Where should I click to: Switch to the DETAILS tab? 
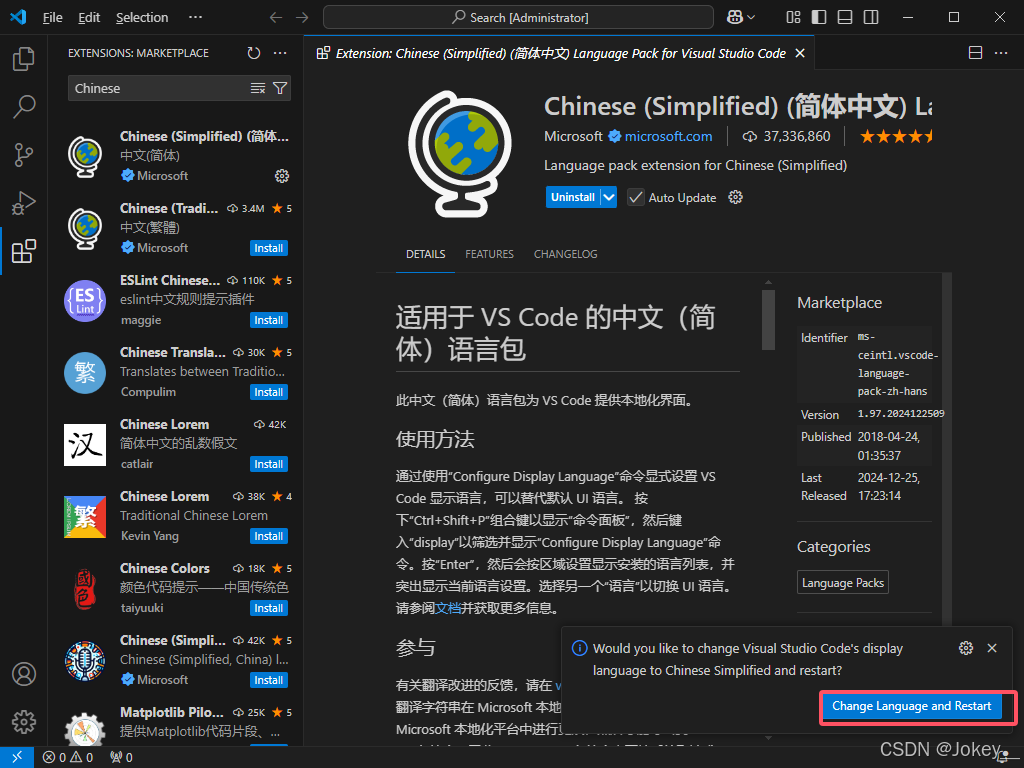426,254
